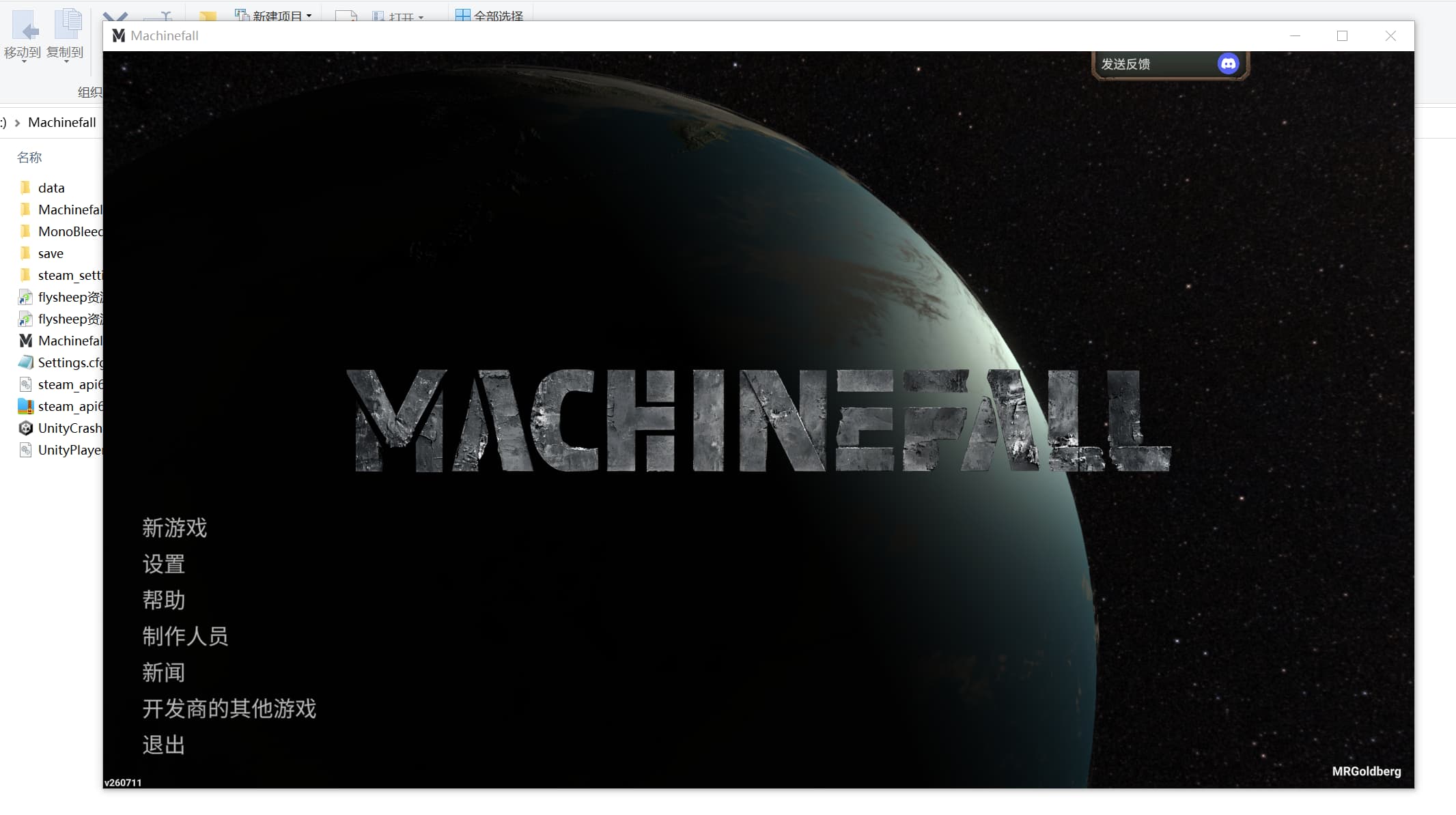1456x815 pixels.
Task: Select the Machinefall executable with the M logo
Action: coord(60,341)
